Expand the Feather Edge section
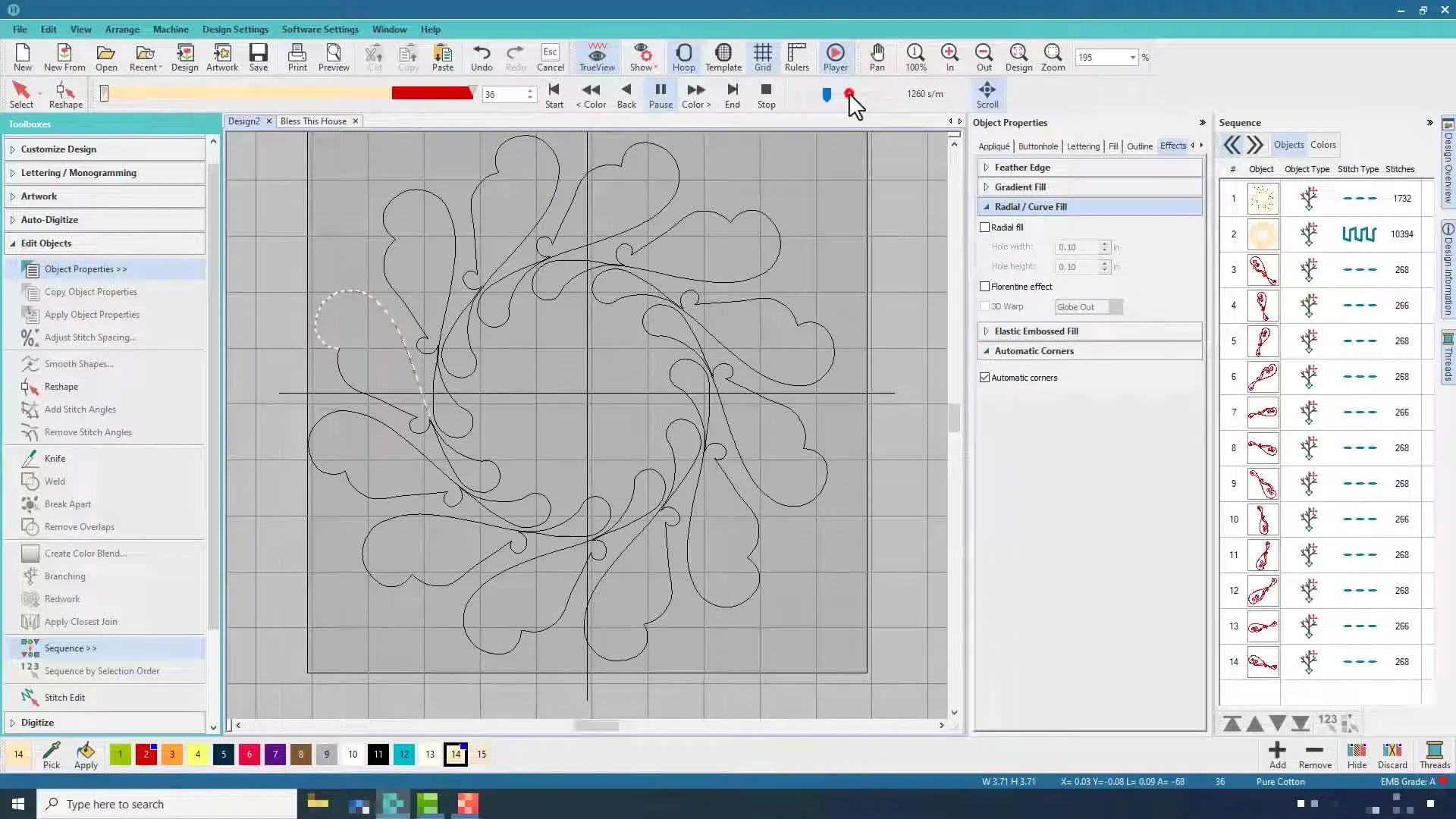 point(1021,167)
